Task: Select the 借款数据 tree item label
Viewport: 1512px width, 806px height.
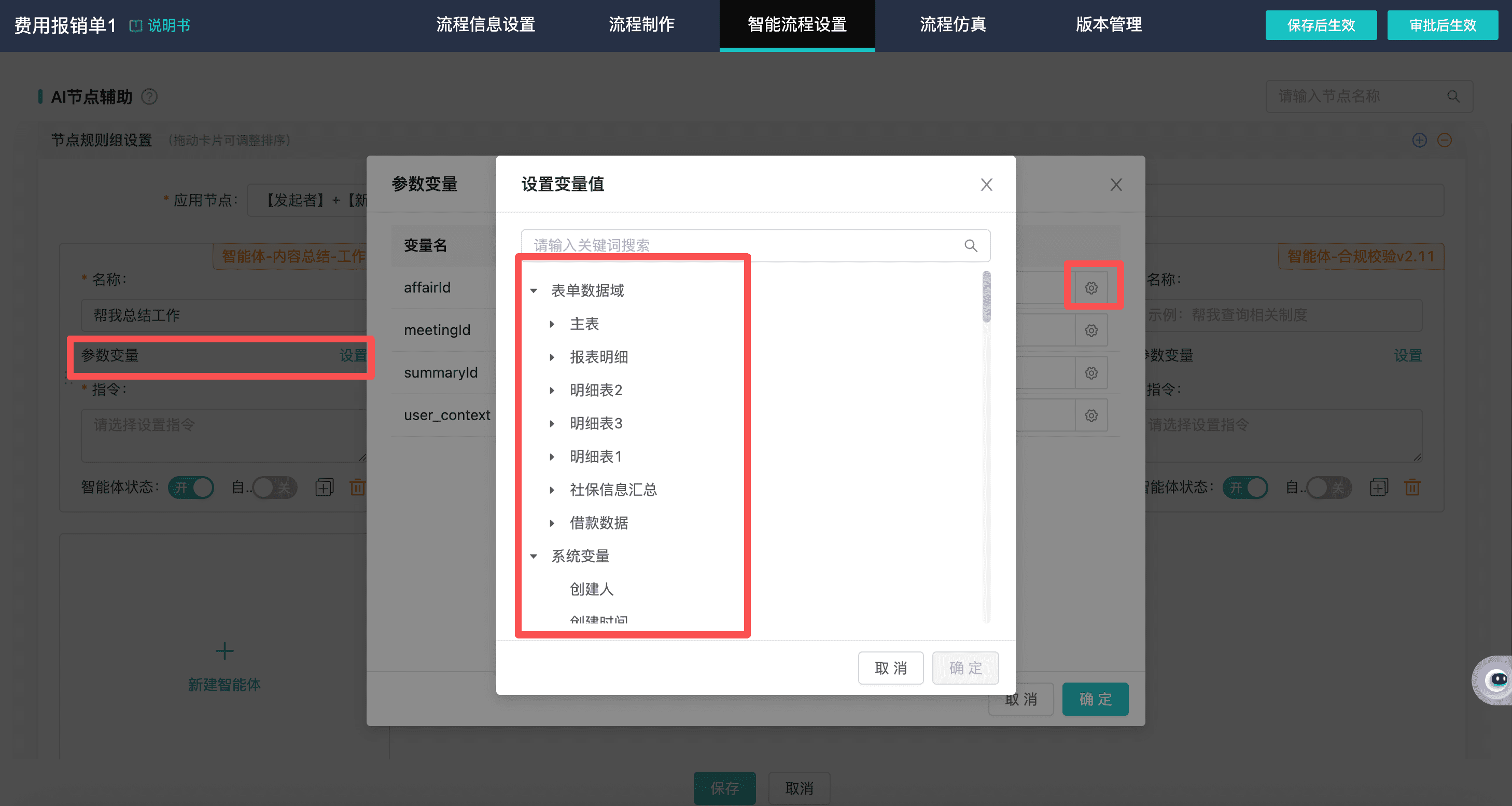Action: coord(599,523)
